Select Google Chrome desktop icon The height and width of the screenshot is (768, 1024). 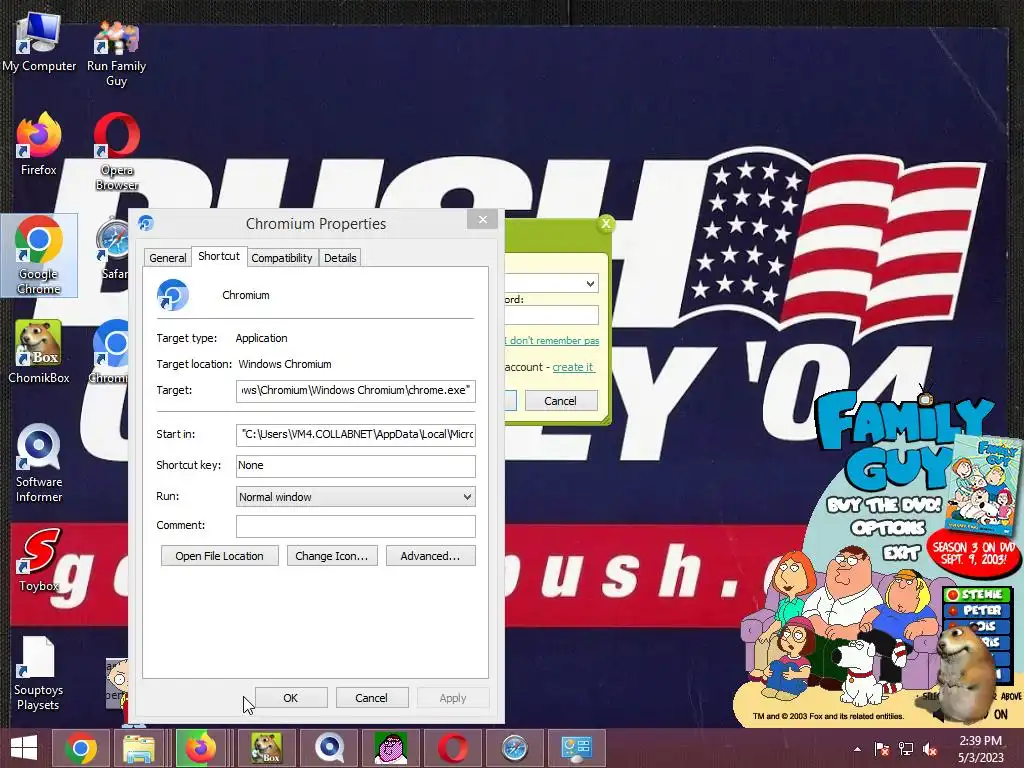coord(39,255)
